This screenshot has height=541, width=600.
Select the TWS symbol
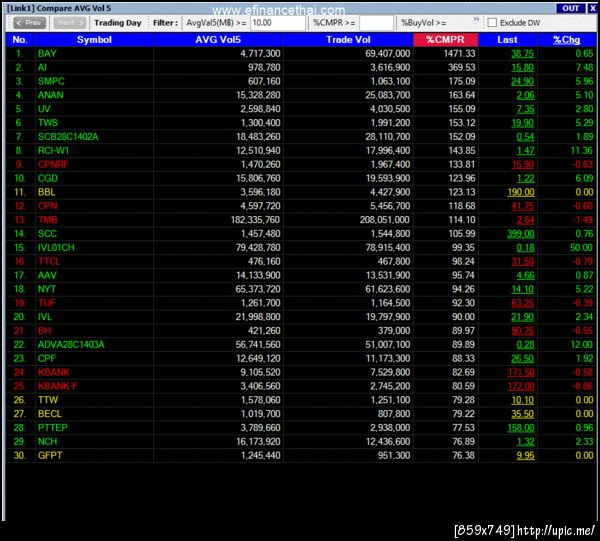pyautogui.click(x=48, y=122)
